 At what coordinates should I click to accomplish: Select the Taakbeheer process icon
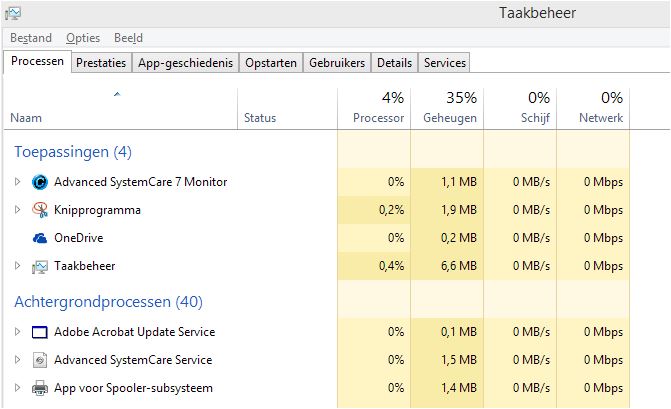pyautogui.click(x=40, y=267)
